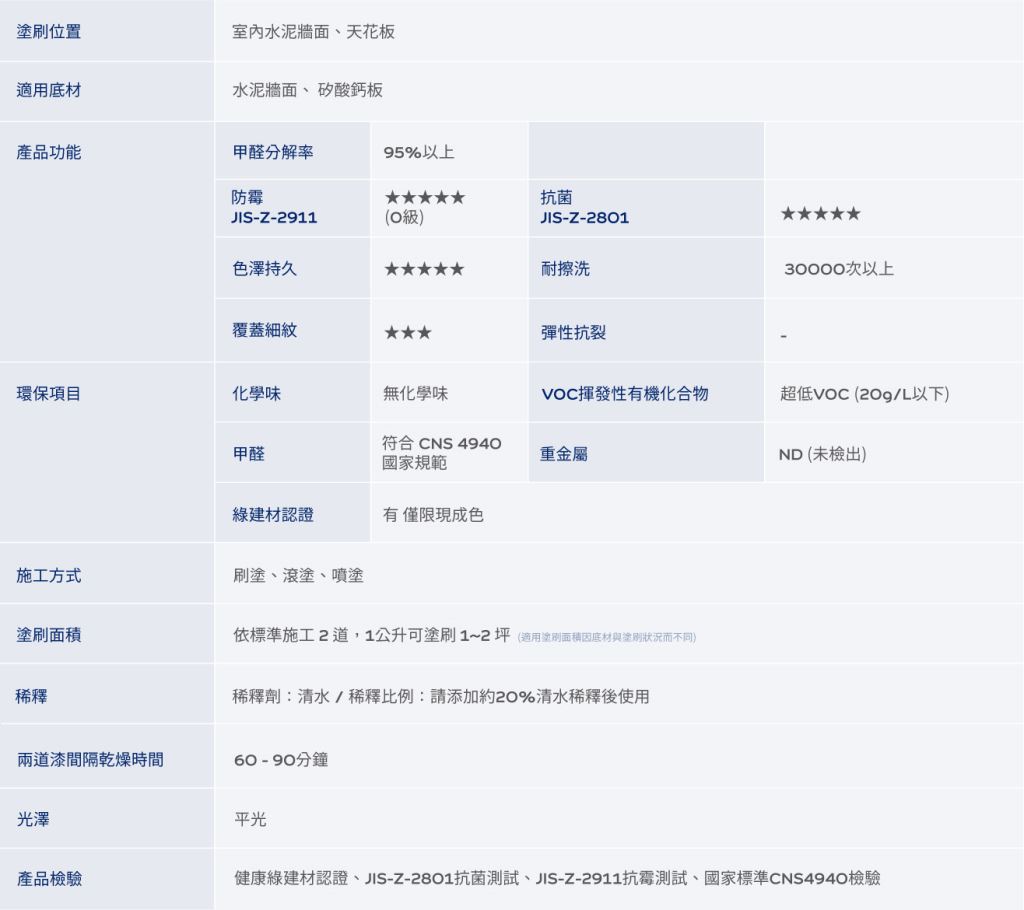This screenshot has width=1024, height=910.
Task: Click the five-star rating for 防霉
Action: click(x=424, y=198)
